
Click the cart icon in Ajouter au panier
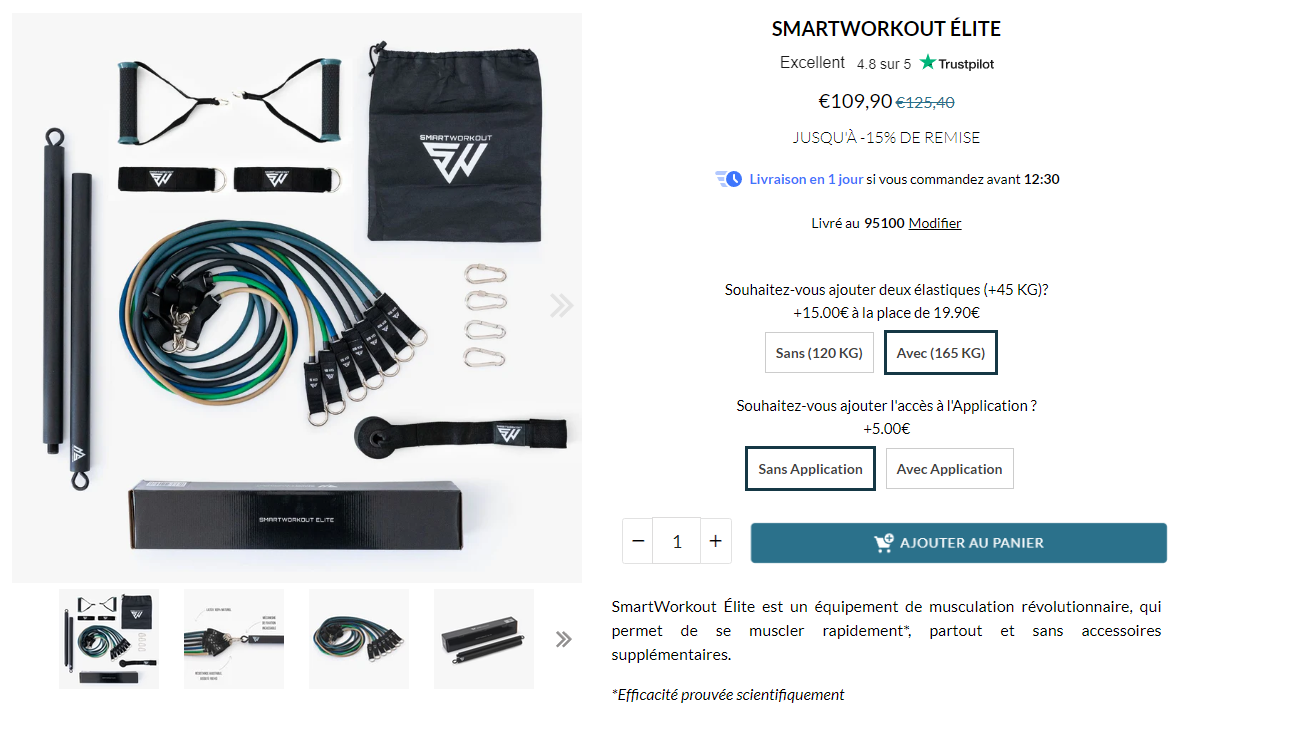(x=884, y=543)
